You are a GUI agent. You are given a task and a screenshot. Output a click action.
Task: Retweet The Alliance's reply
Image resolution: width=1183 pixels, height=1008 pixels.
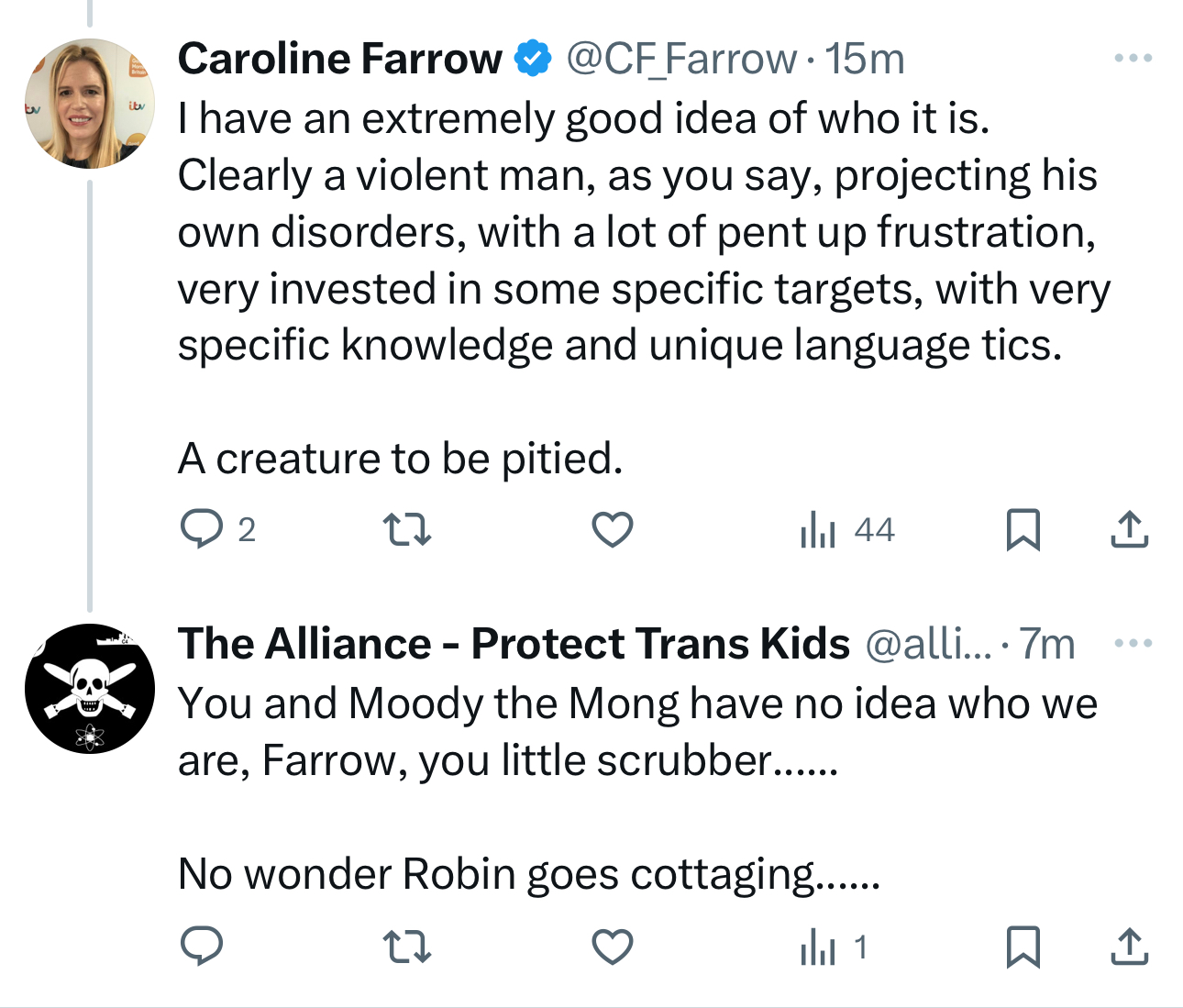[x=406, y=947]
